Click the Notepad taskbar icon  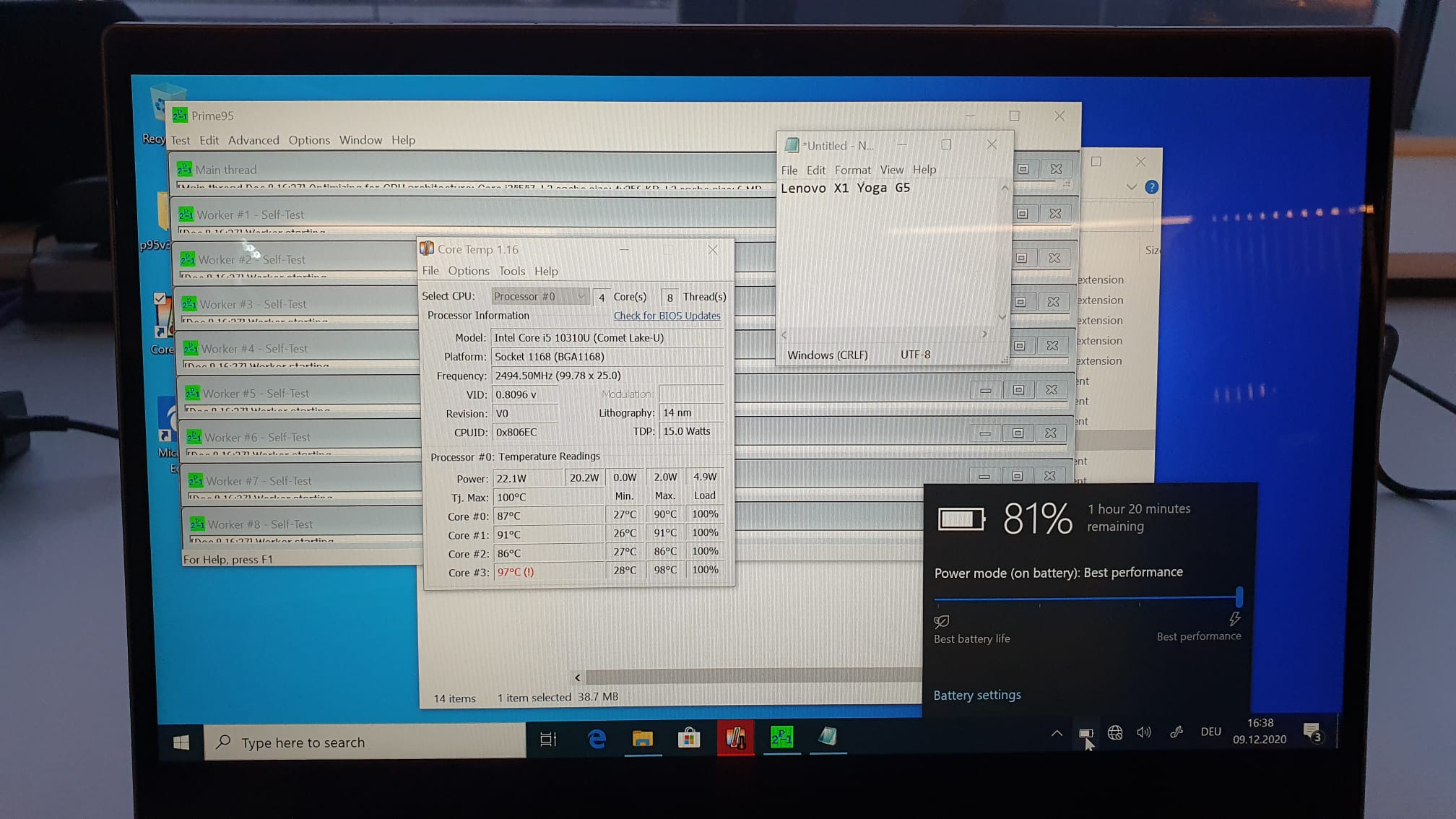[x=828, y=737]
